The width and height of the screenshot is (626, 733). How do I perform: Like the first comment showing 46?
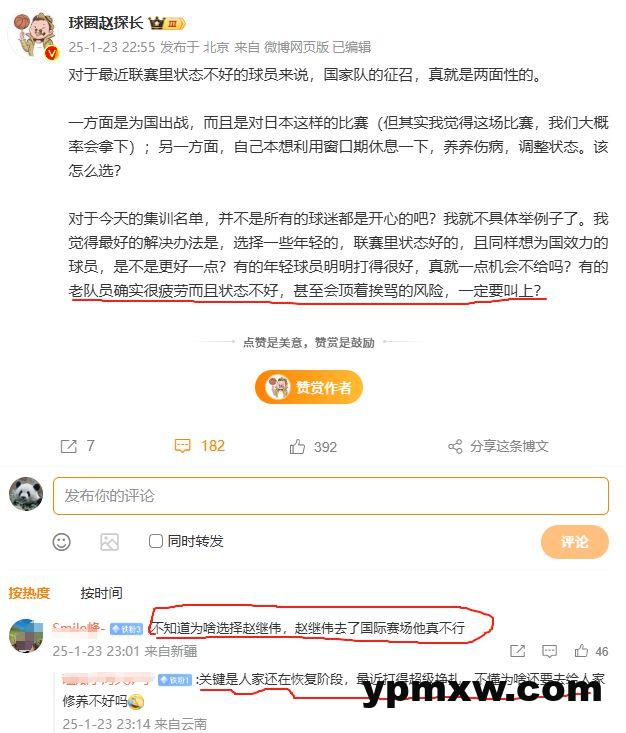tap(581, 651)
